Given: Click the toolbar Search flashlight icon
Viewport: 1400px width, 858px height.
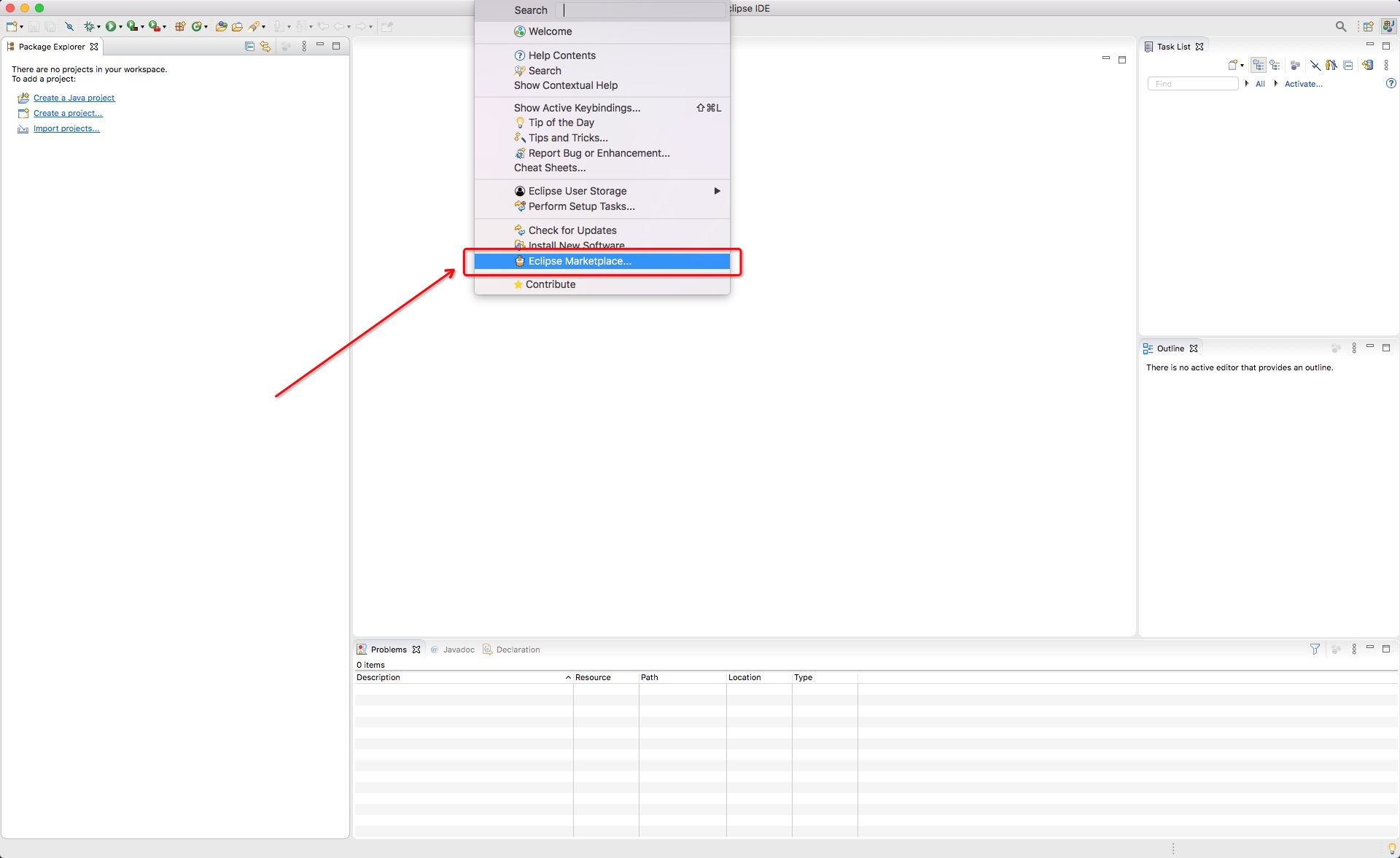Looking at the screenshot, I should 254,26.
